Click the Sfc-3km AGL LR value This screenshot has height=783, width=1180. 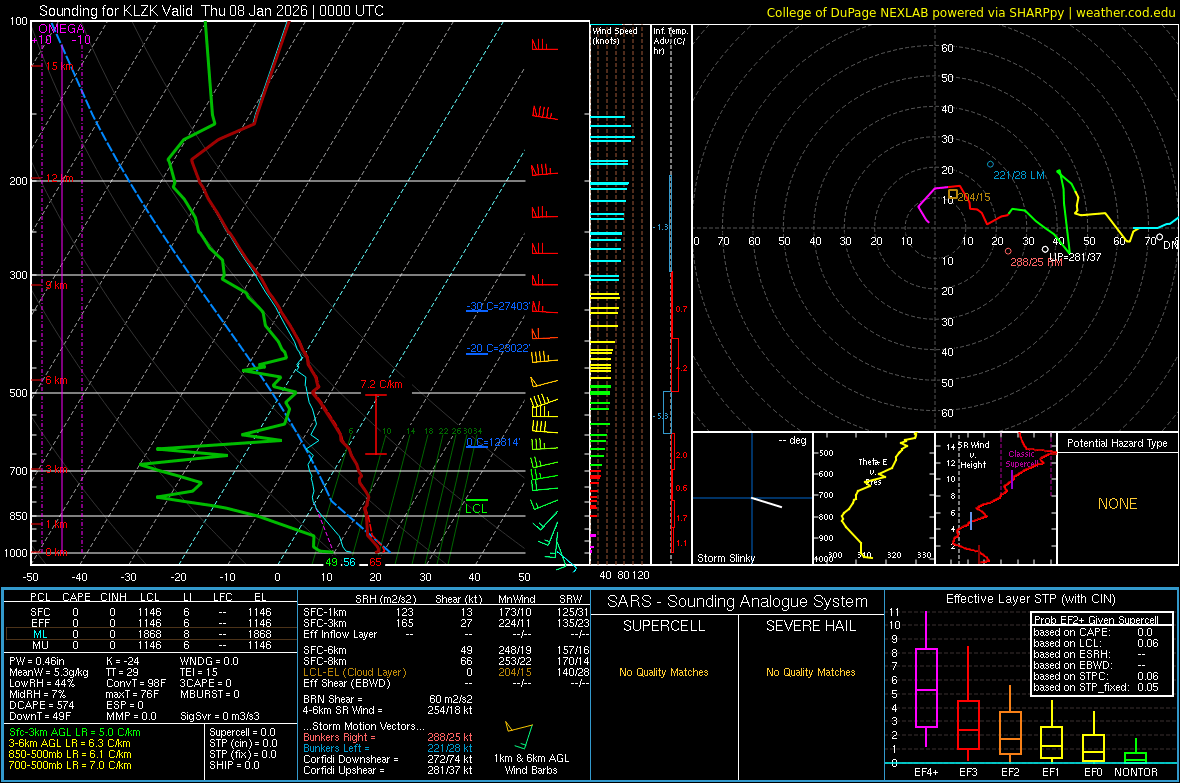[75, 733]
